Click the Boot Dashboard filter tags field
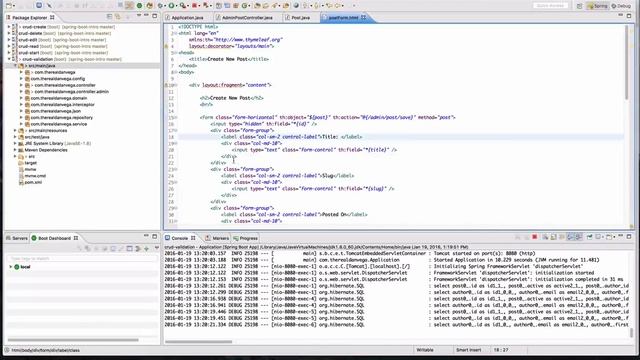640x360 pixels. [x=82, y=258]
